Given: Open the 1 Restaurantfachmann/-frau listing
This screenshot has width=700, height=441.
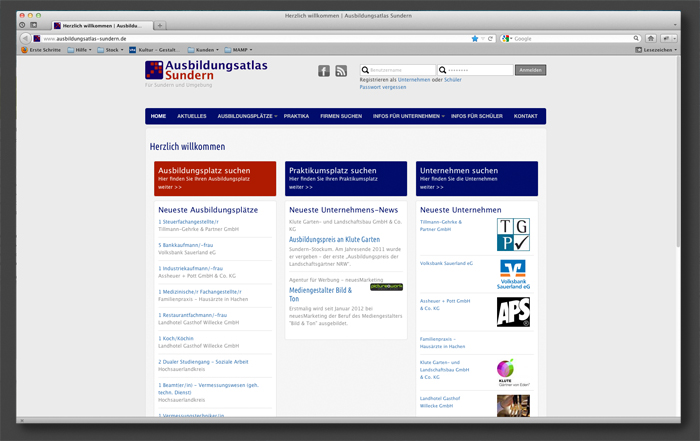Looking at the screenshot, I should point(192,315).
